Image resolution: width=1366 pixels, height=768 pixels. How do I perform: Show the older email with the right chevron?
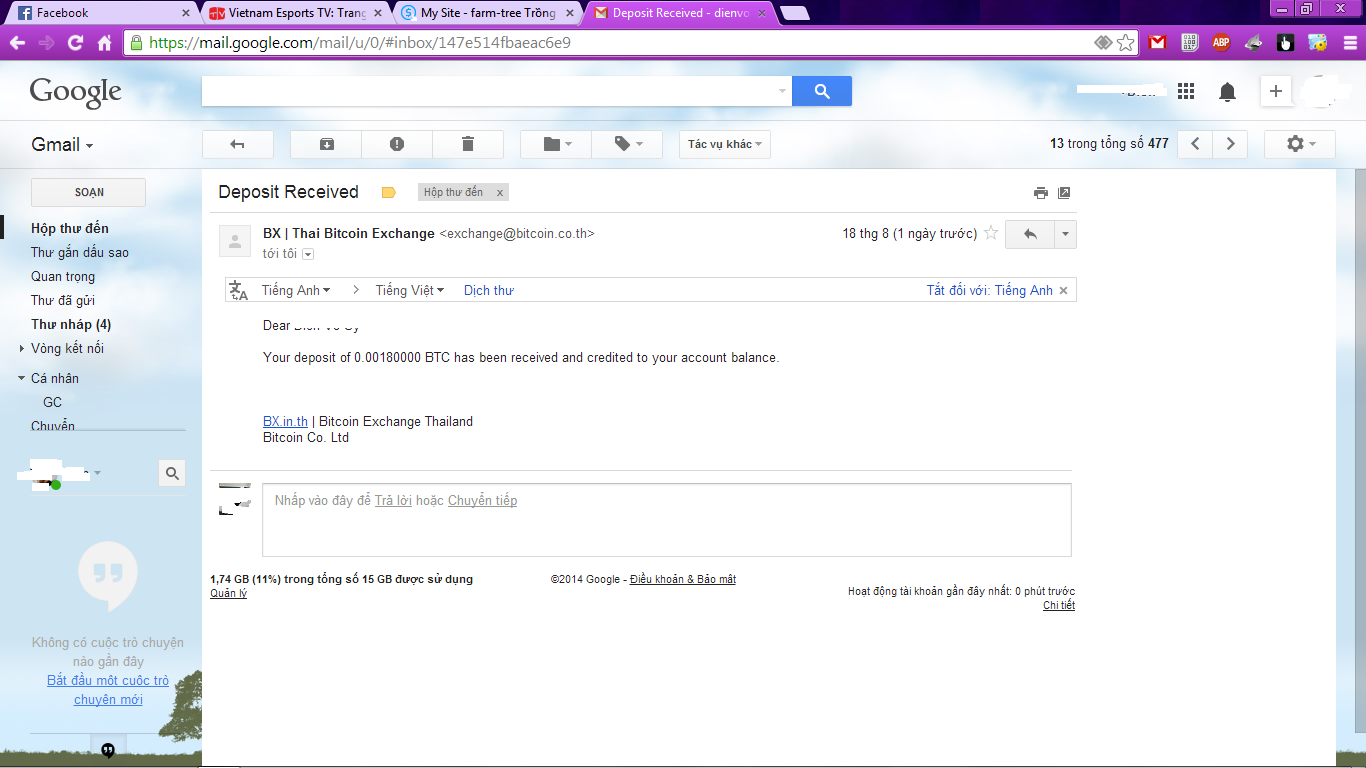click(x=1231, y=144)
